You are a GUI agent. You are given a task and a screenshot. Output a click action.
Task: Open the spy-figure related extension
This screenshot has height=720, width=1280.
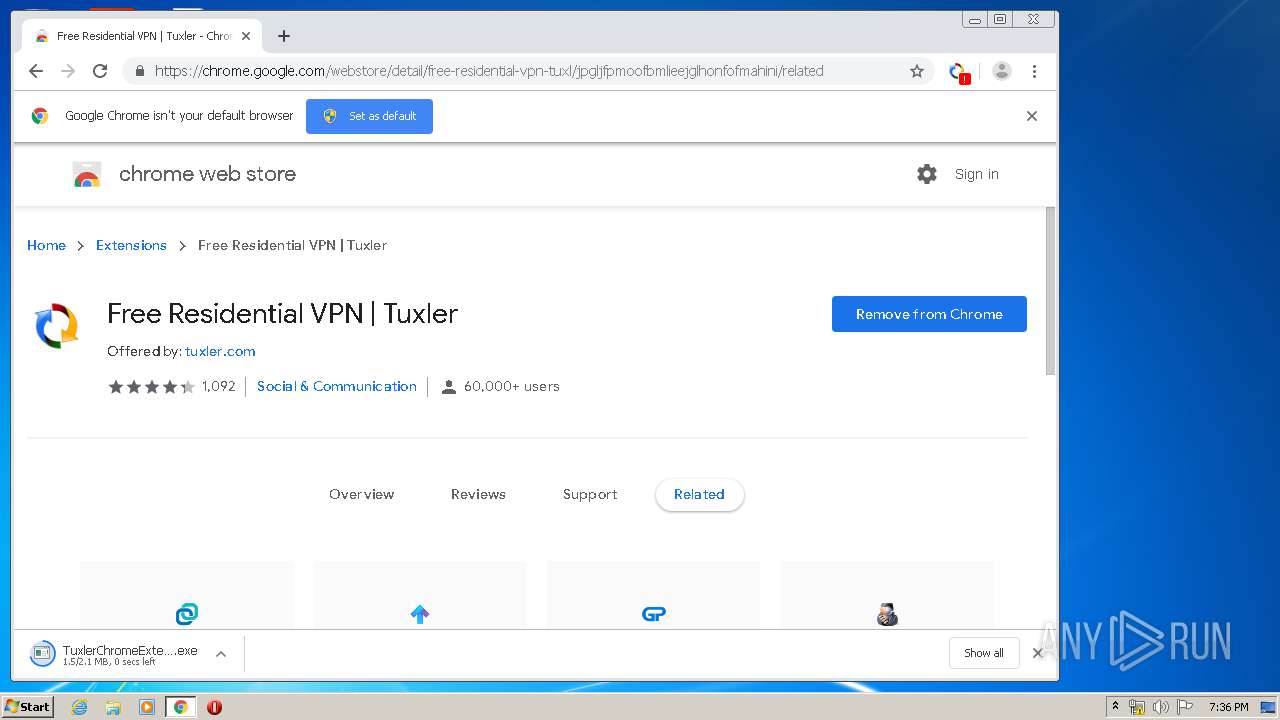(887, 595)
